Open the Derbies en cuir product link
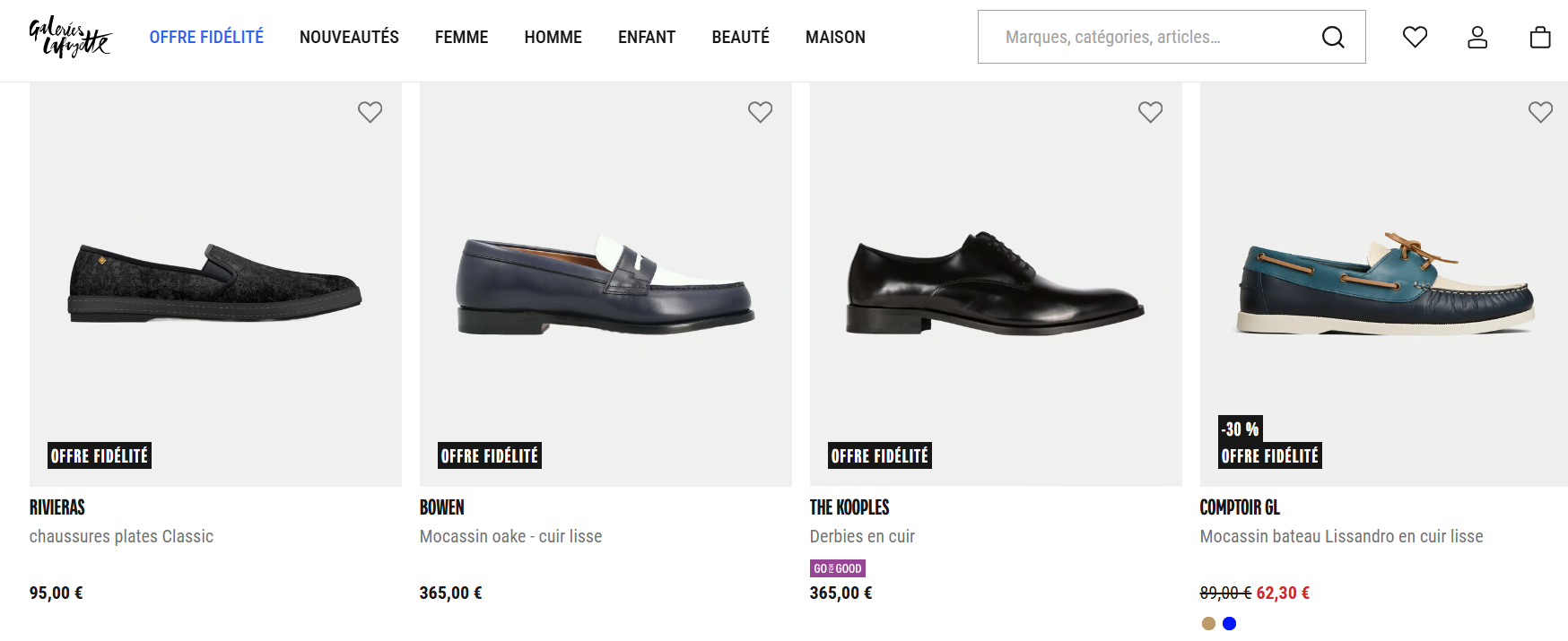This screenshot has height=641, width=1568. click(x=862, y=536)
